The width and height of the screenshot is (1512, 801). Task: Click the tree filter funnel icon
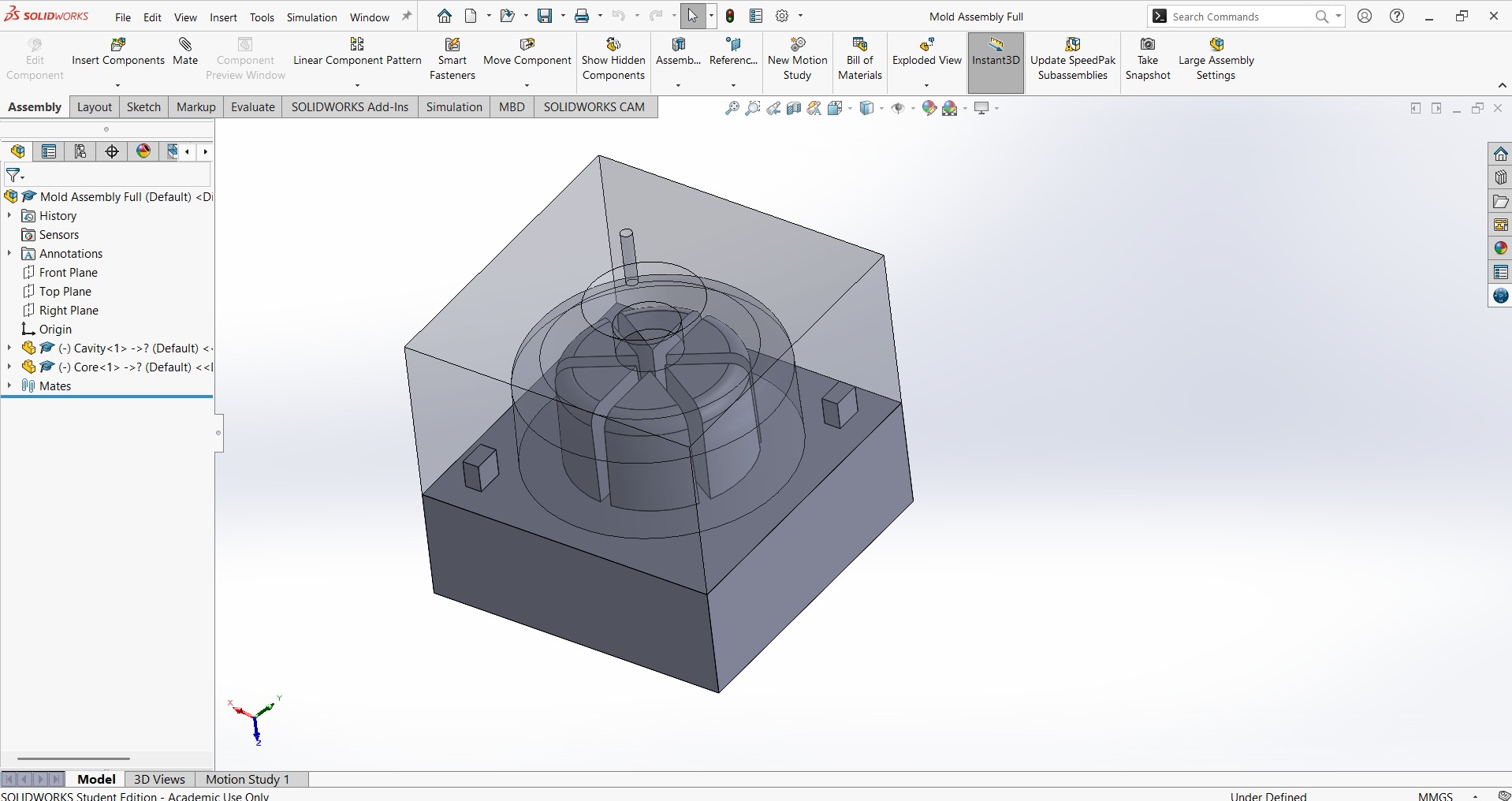click(14, 175)
